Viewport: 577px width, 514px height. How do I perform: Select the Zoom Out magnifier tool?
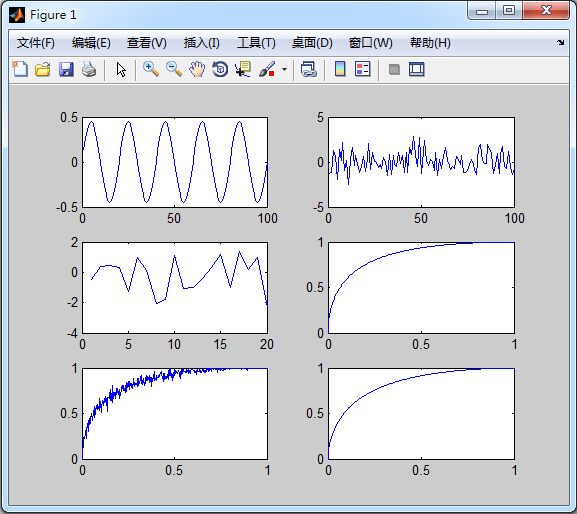(x=174, y=69)
